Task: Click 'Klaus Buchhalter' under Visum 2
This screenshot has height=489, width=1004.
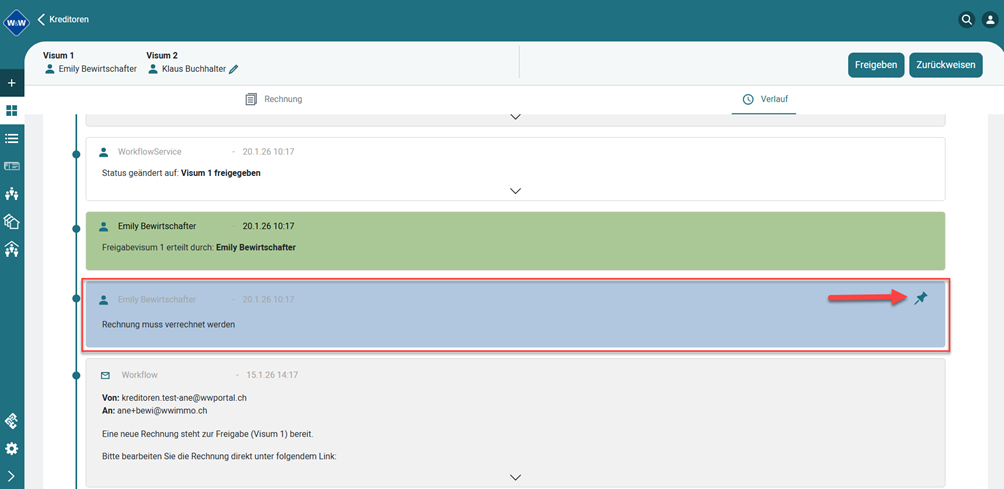Action: (194, 69)
